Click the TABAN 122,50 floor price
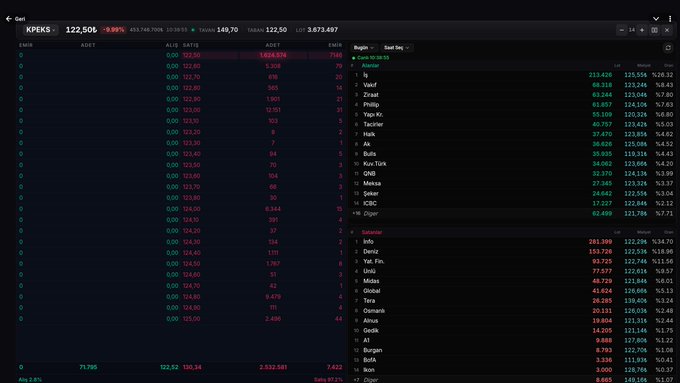This screenshot has height=383, width=680. (x=267, y=30)
